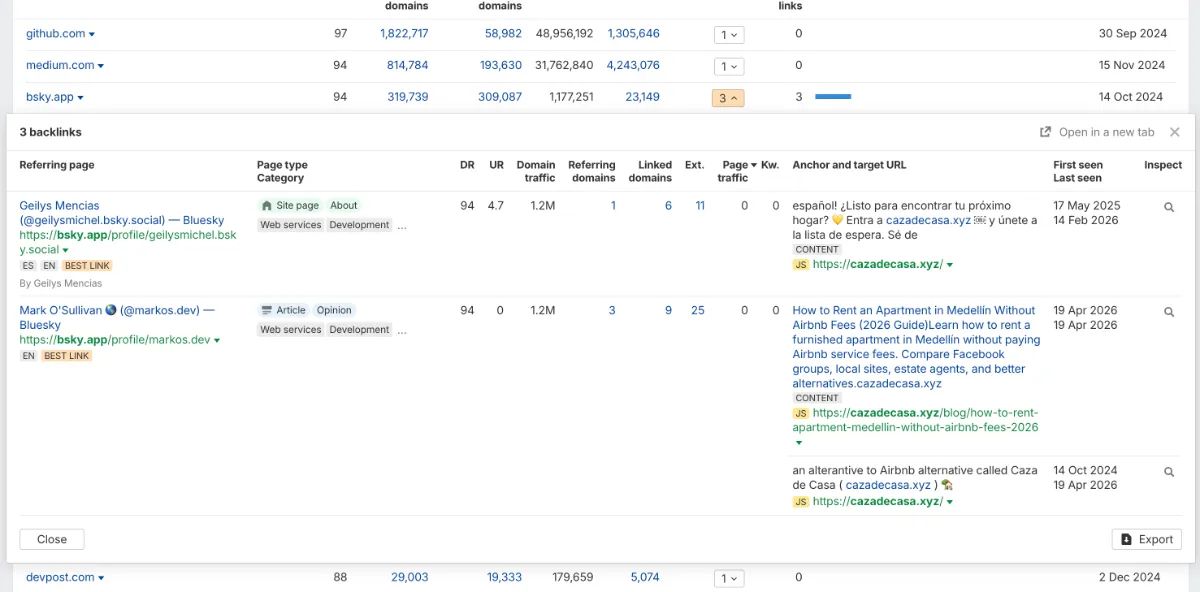1200x592 pixels.
Task: Open Mark O'Sullivan Bluesky referring page link
Action: (117, 318)
